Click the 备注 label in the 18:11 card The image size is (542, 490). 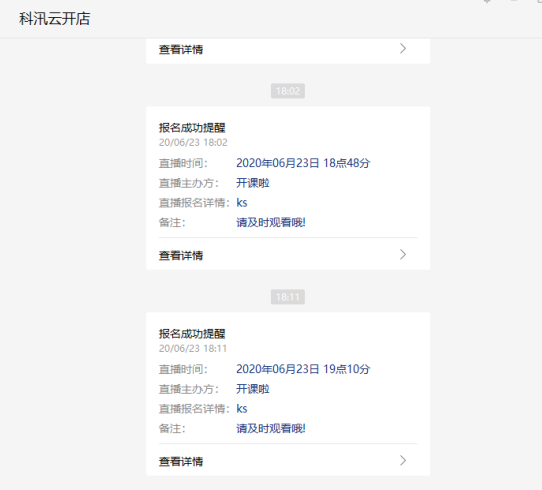(x=172, y=428)
